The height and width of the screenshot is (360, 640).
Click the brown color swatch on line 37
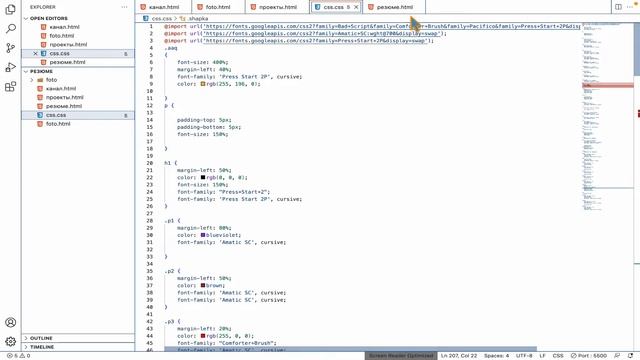point(203,285)
